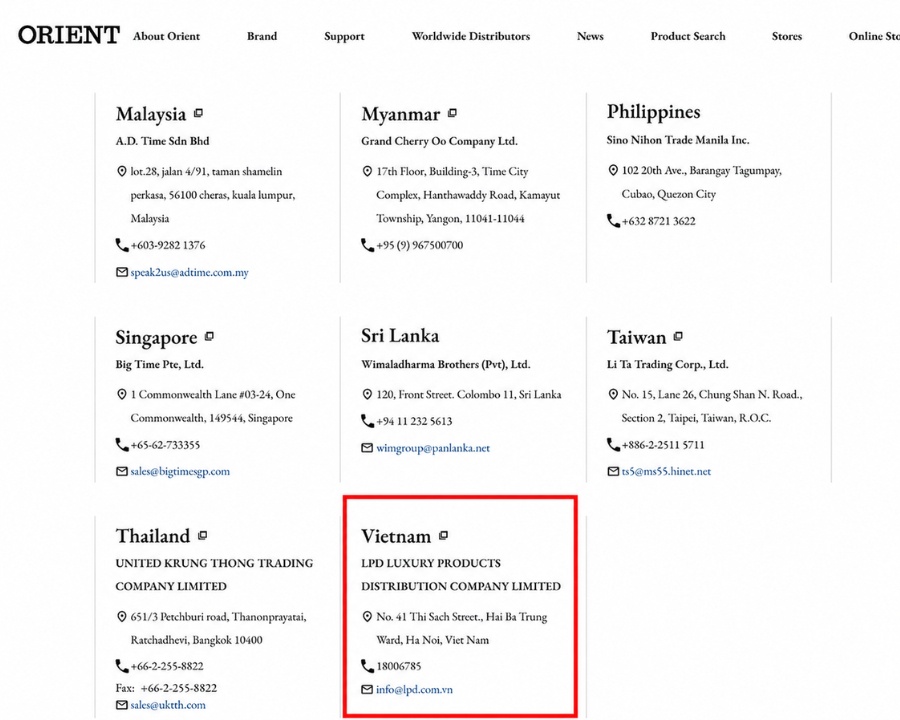Open external link icon beside Thailand
The height and width of the screenshot is (720, 900).
(202, 535)
